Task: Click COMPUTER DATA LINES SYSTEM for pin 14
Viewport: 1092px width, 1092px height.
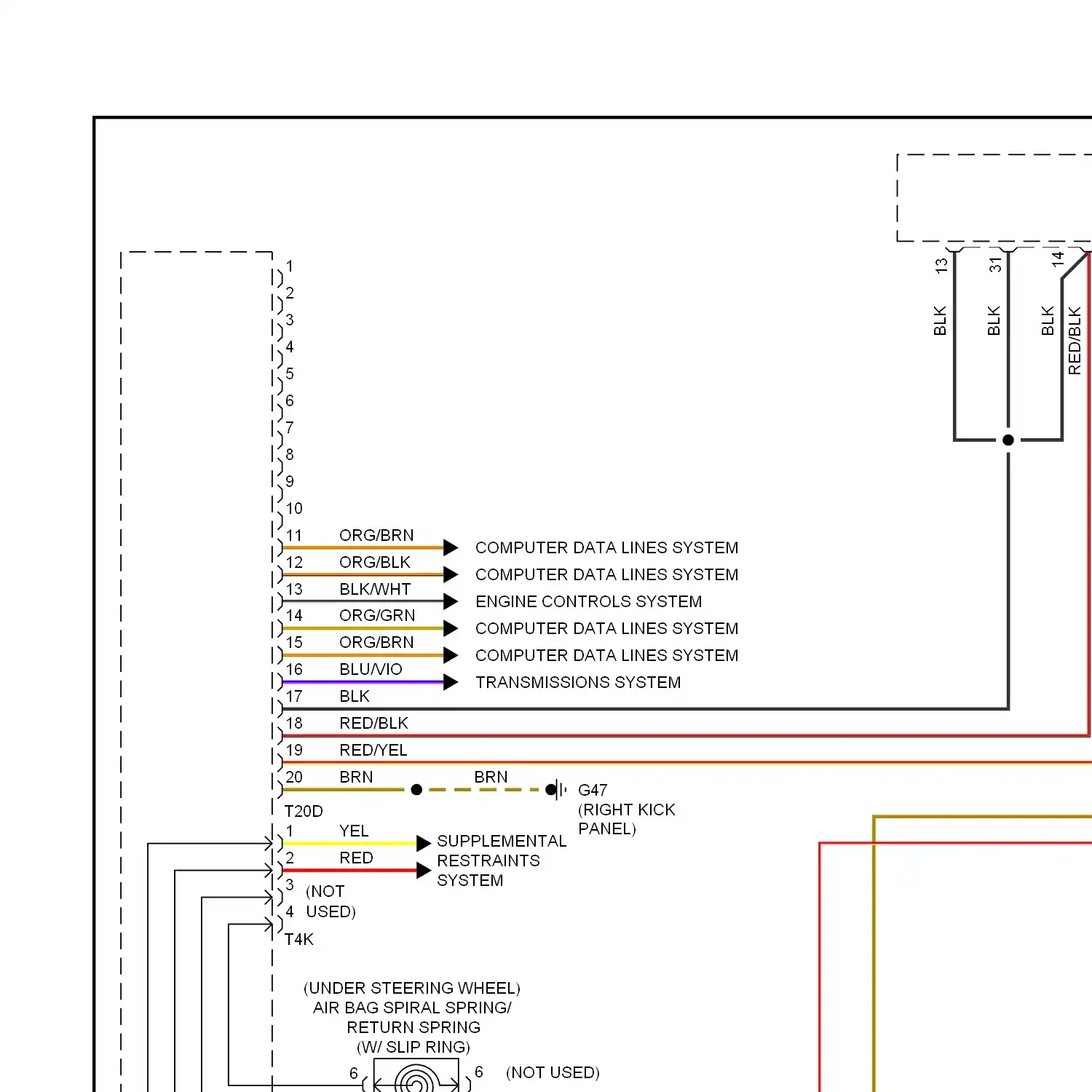Action: coord(606,628)
